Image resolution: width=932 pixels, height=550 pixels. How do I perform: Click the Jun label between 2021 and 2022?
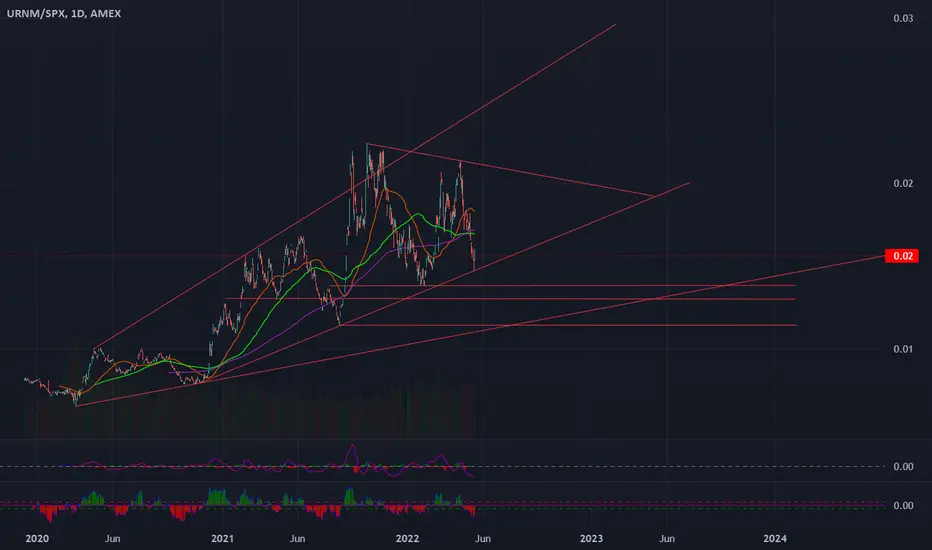[297, 538]
